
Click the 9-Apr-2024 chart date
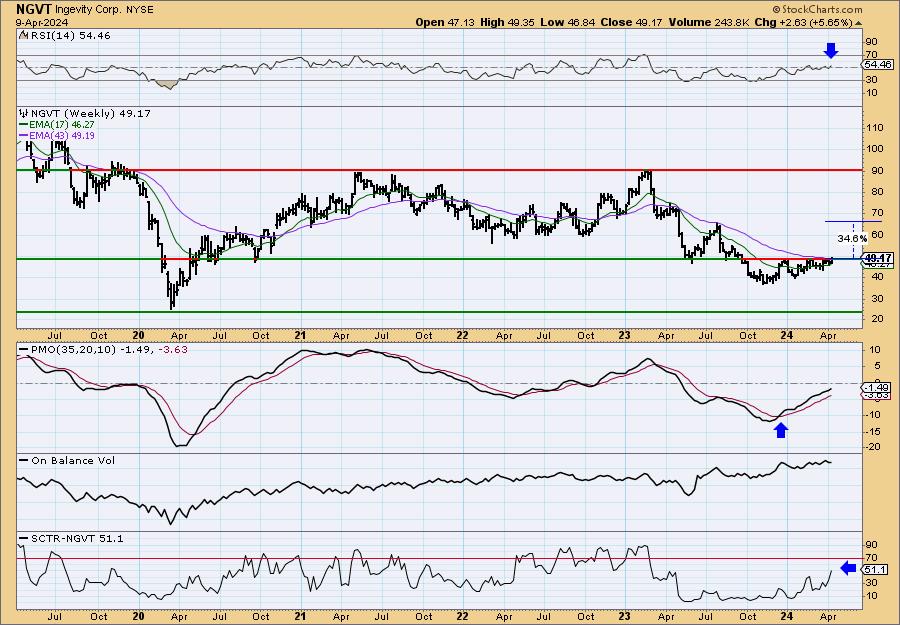42,22
